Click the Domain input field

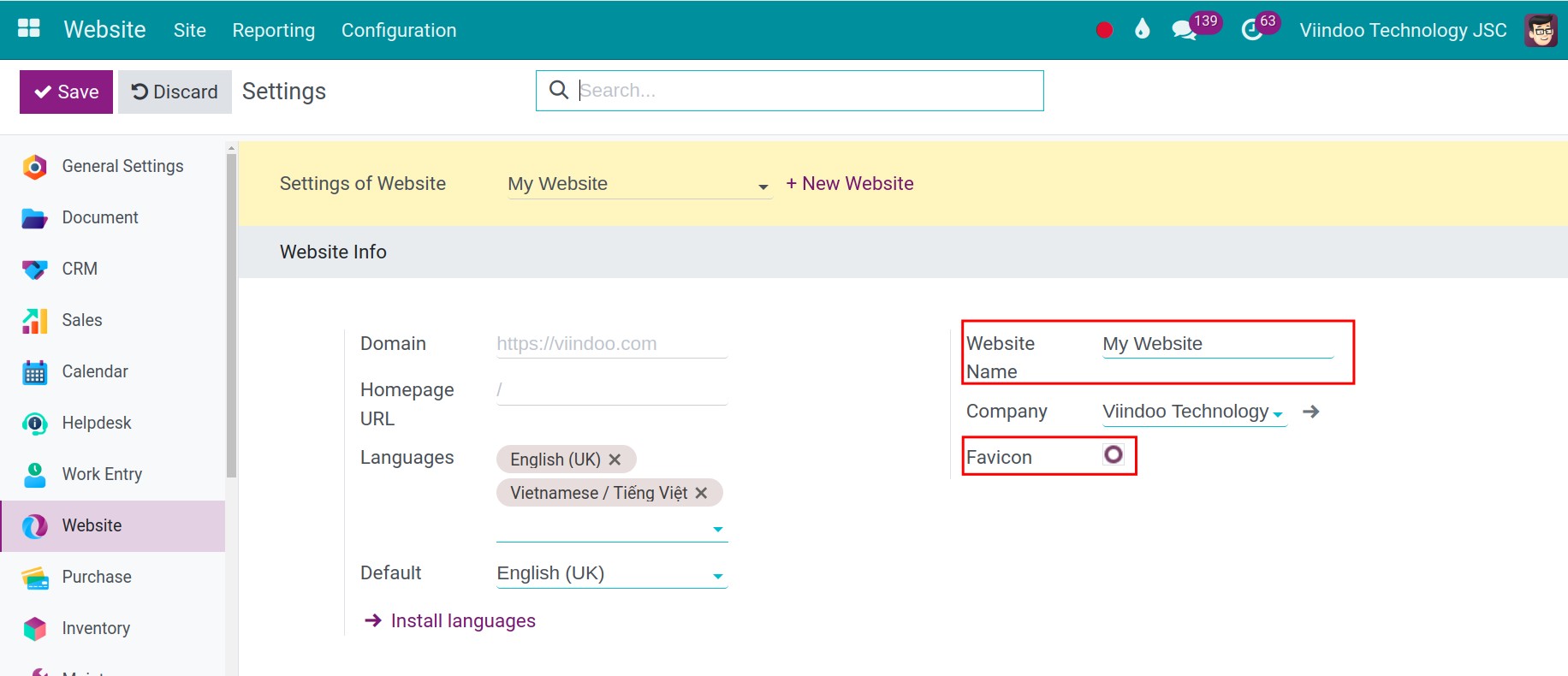[612, 344]
